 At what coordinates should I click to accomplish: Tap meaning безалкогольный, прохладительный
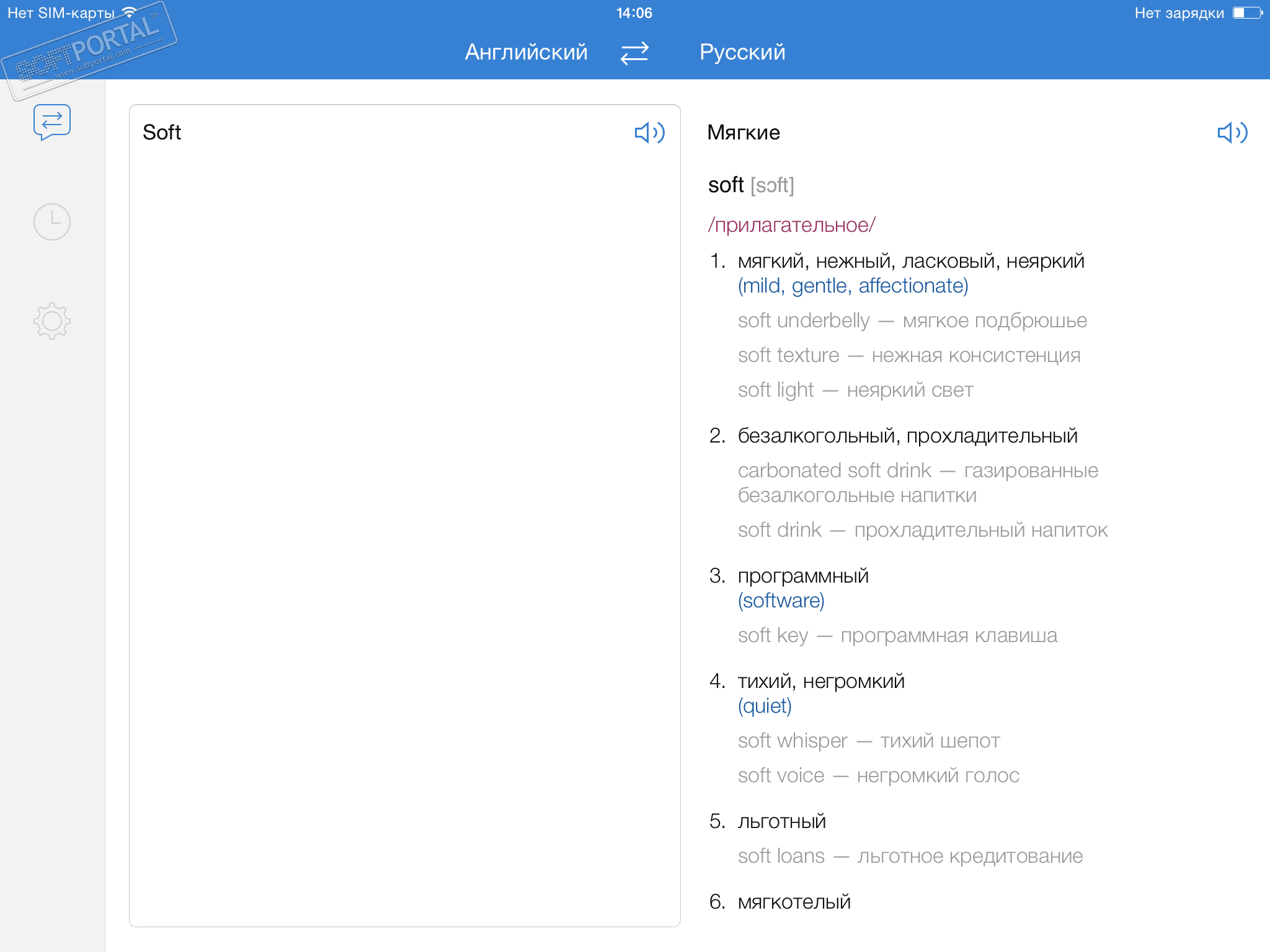coord(907,436)
